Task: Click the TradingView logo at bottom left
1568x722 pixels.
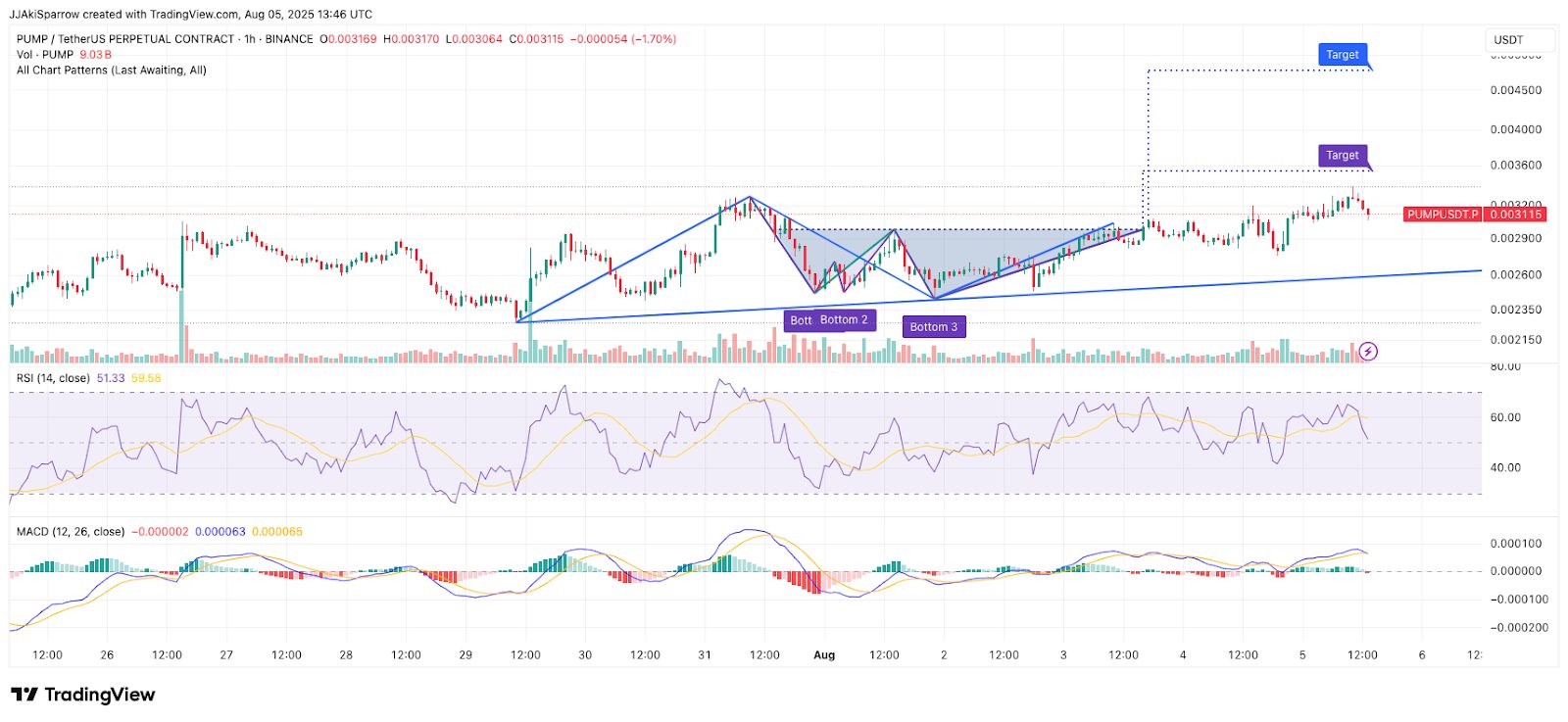Action: click(25, 695)
